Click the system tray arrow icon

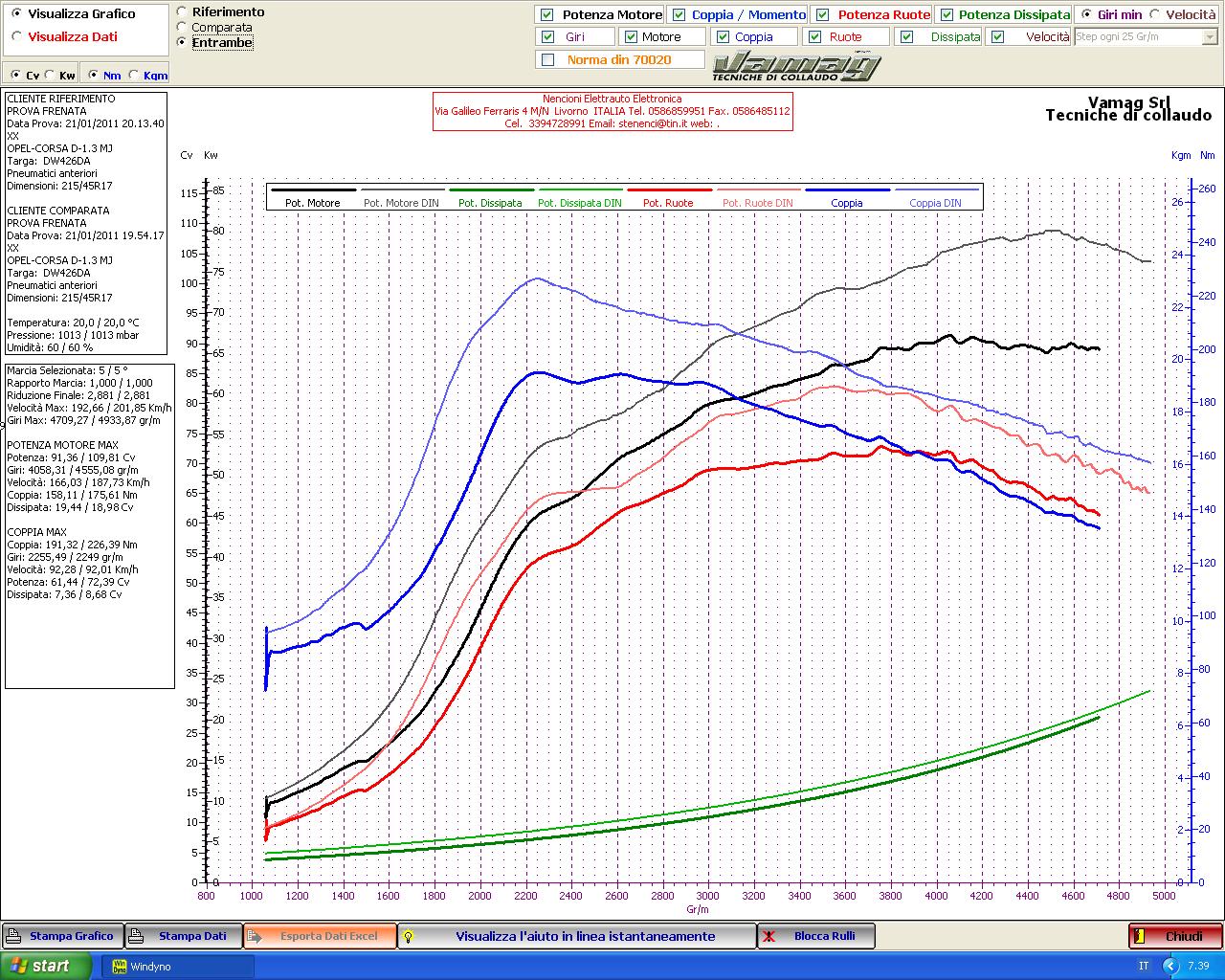pos(1170,966)
